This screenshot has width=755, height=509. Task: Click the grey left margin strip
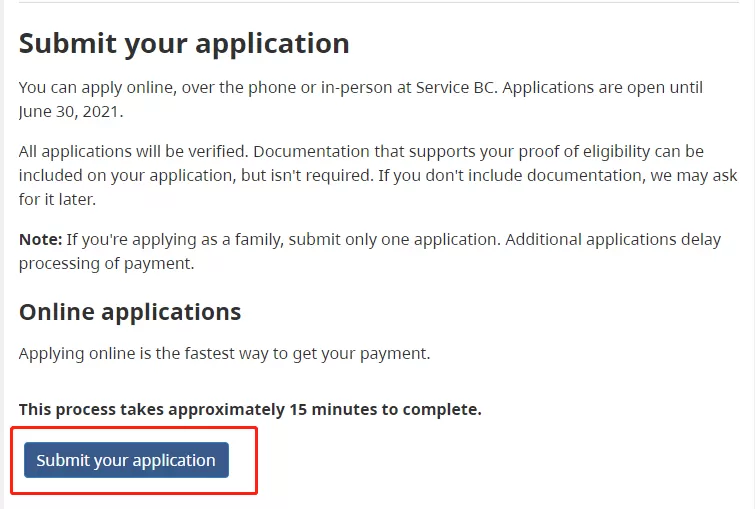[2, 254]
